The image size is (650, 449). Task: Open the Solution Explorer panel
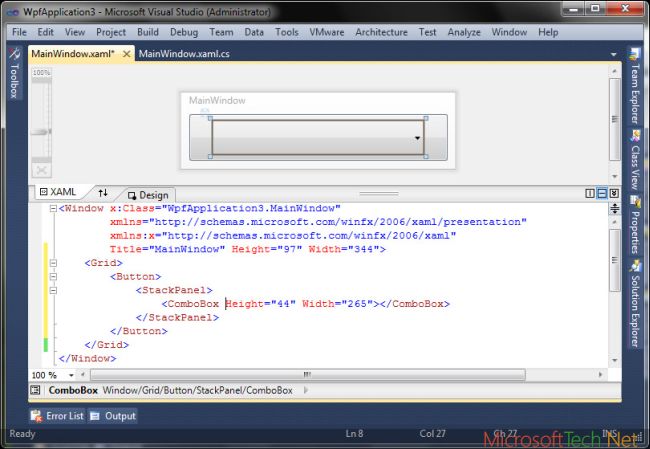[635, 304]
